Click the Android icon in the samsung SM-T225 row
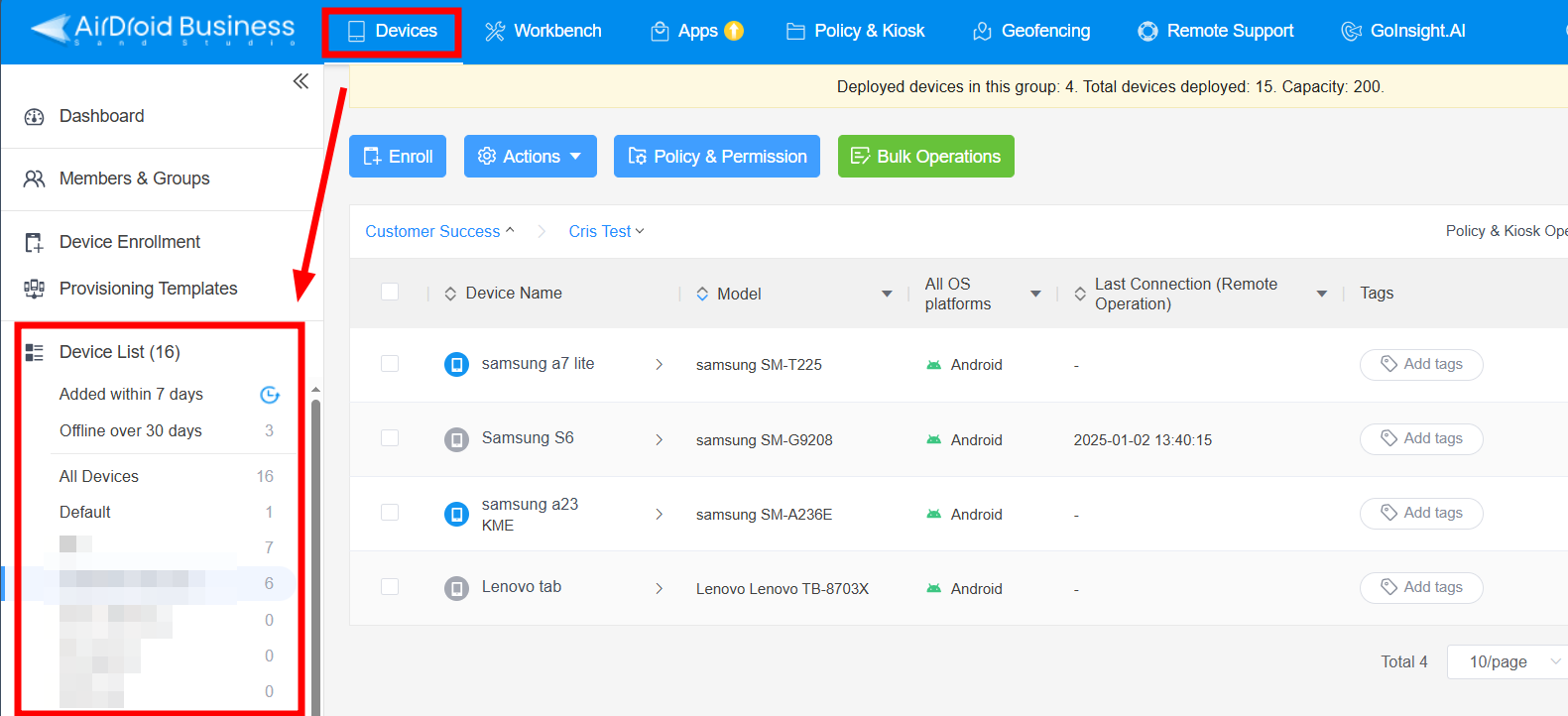The image size is (1568, 716). 933,365
